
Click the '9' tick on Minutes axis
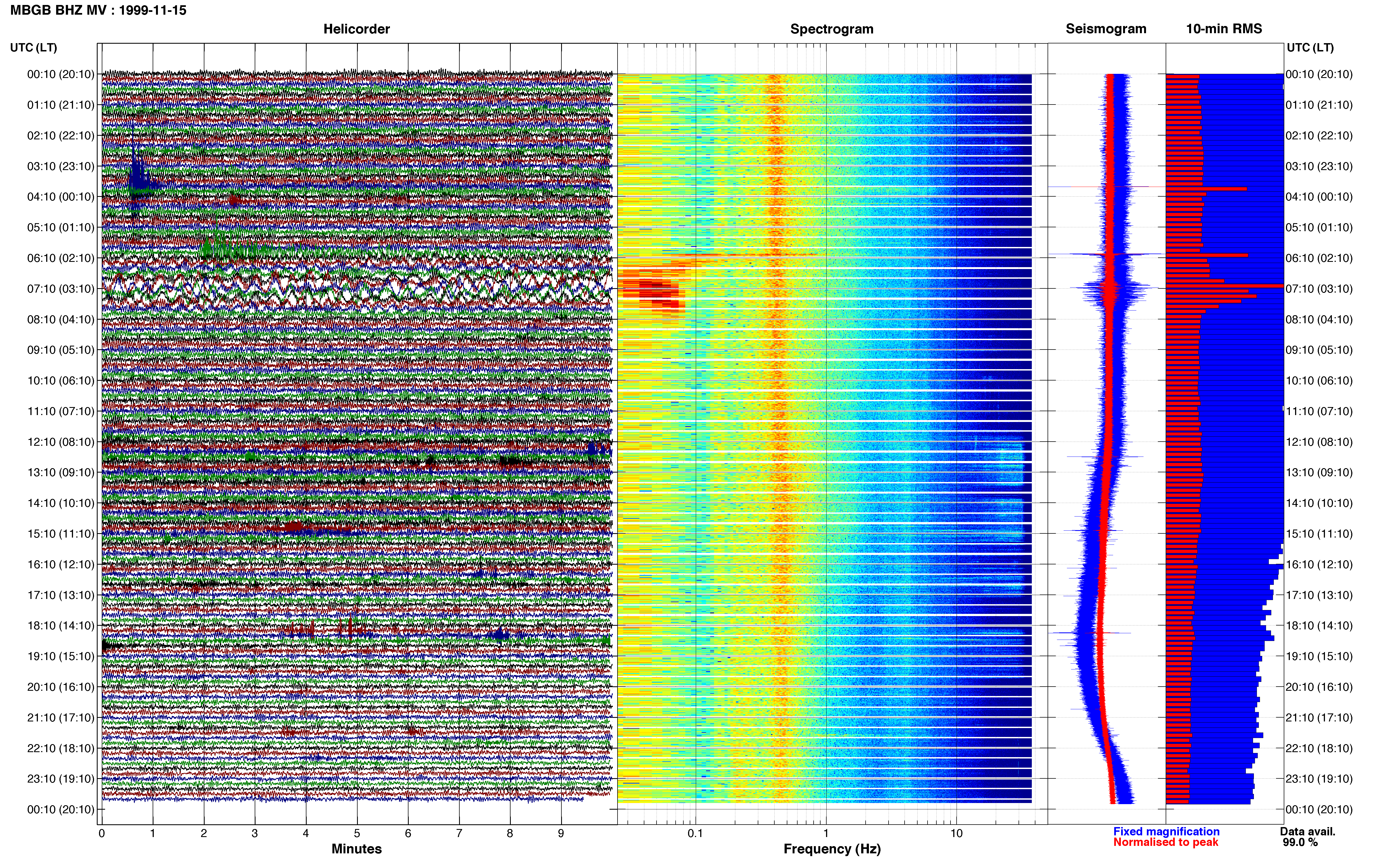pyautogui.click(x=561, y=833)
